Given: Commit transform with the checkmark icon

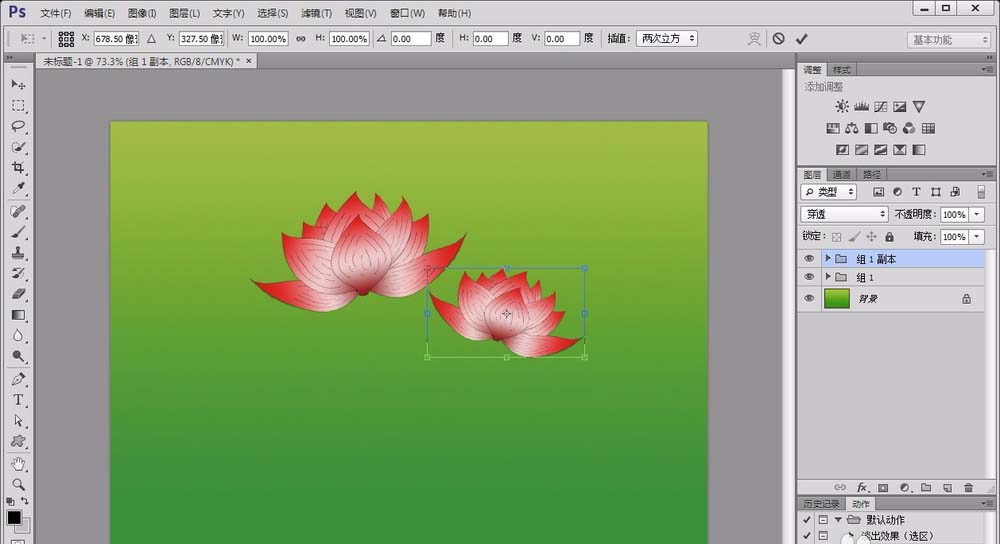Looking at the screenshot, I should (801, 38).
